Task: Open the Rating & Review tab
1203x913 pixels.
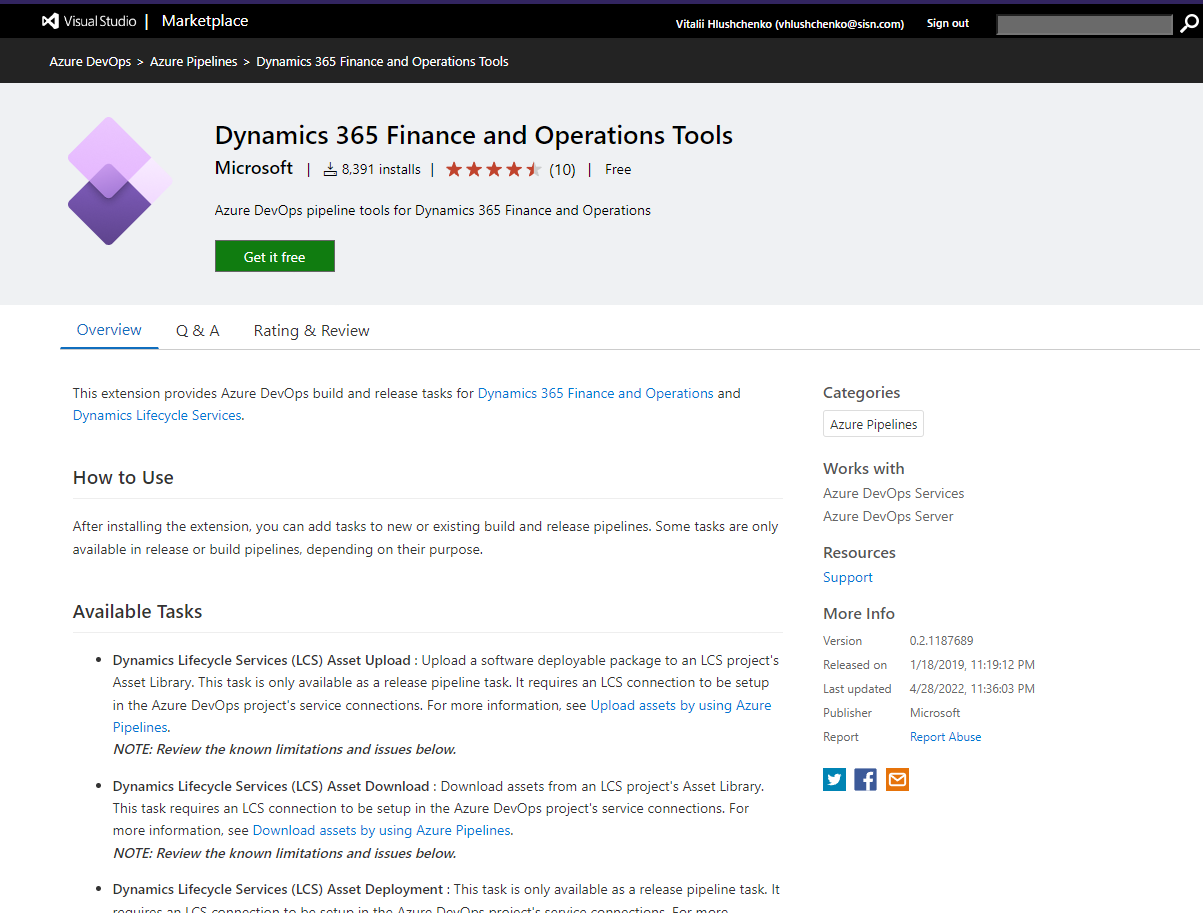Action: [311, 331]
